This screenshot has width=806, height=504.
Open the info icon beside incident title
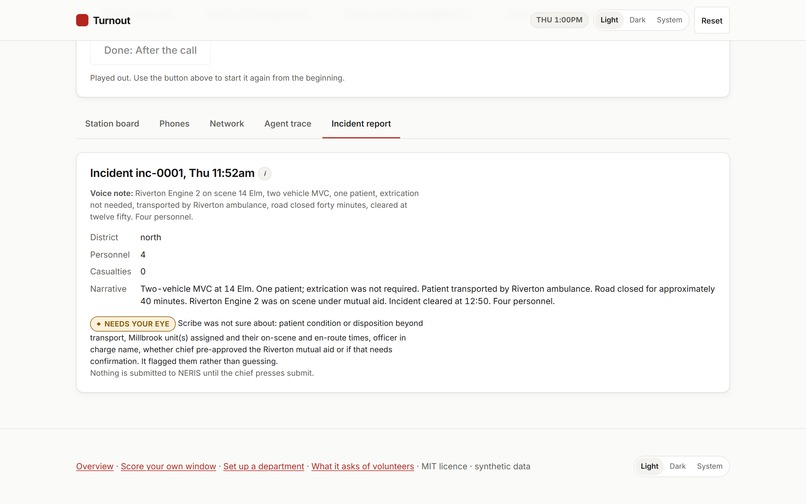(x=265, y=174)
